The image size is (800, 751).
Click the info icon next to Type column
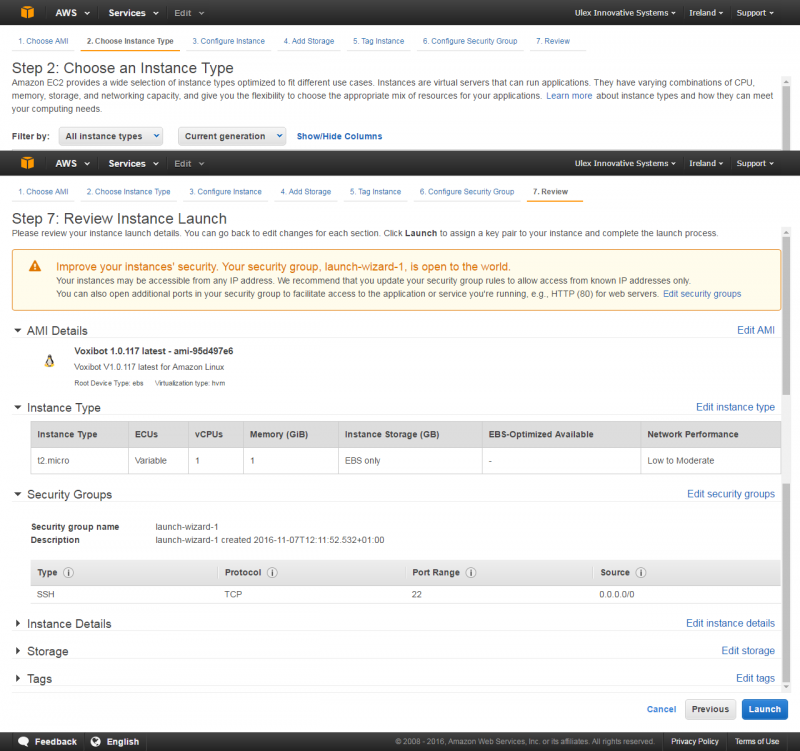click(x=68, y=572)
